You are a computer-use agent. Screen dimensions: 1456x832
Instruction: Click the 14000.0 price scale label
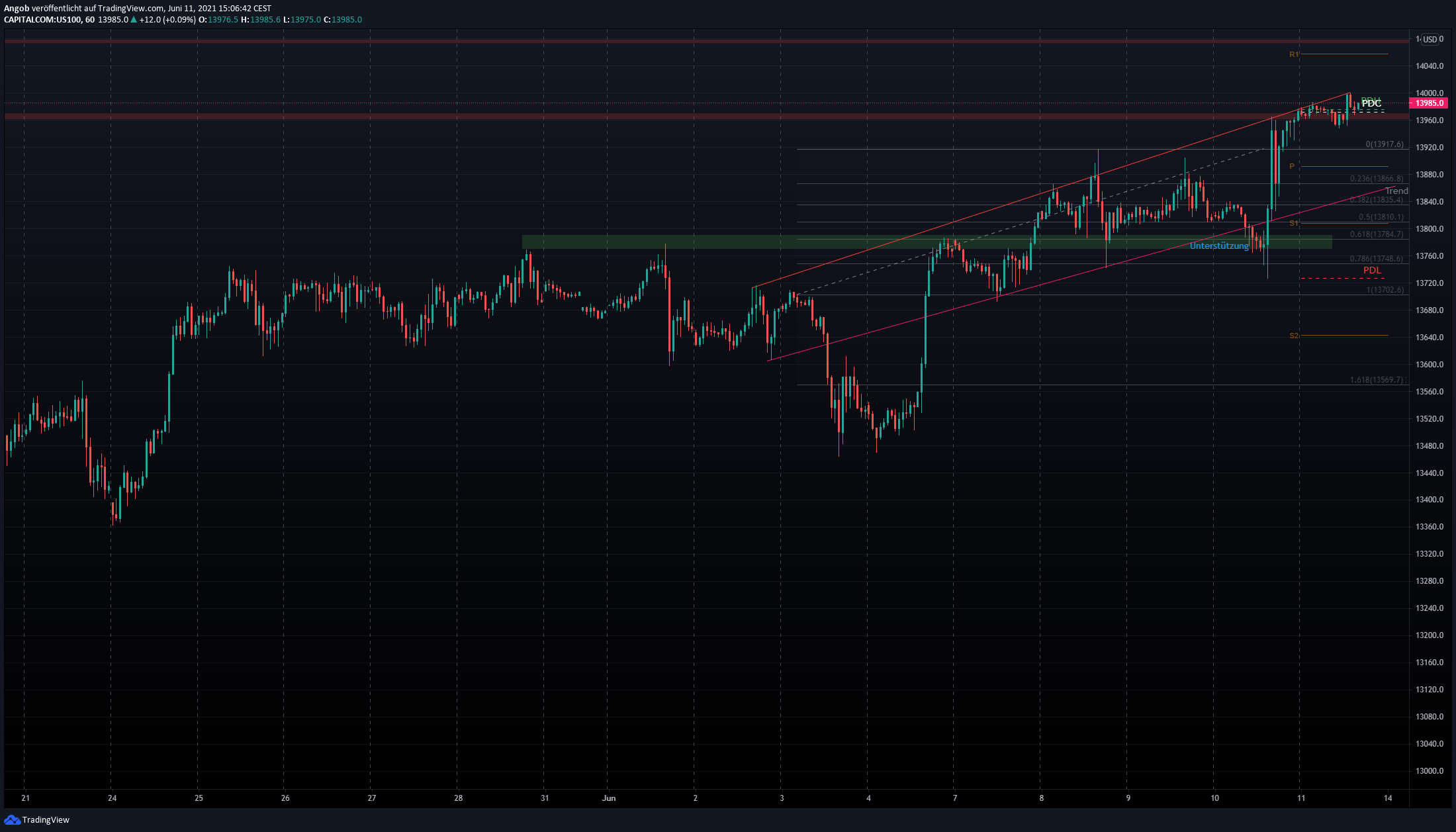coord(1430,93)
